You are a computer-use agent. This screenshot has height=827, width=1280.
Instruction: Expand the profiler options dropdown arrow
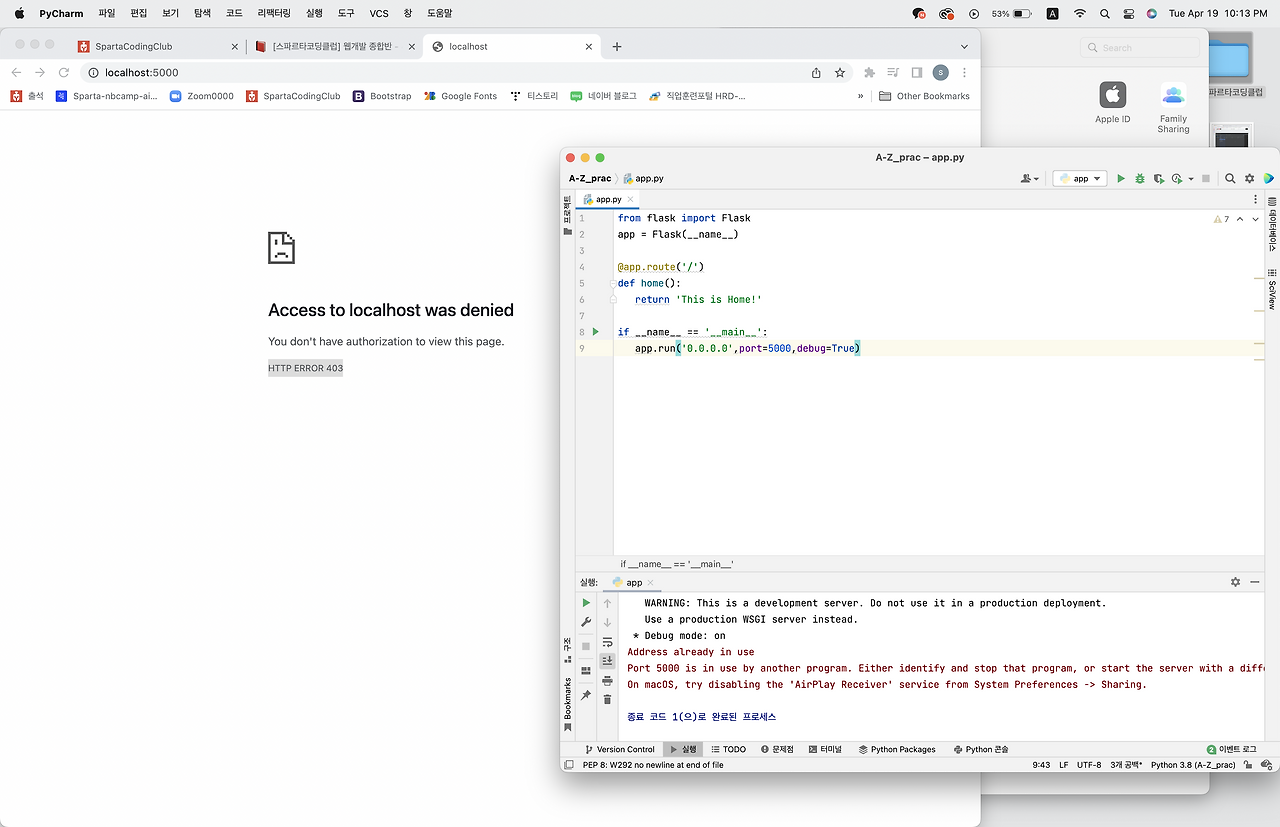point(1190,178)
